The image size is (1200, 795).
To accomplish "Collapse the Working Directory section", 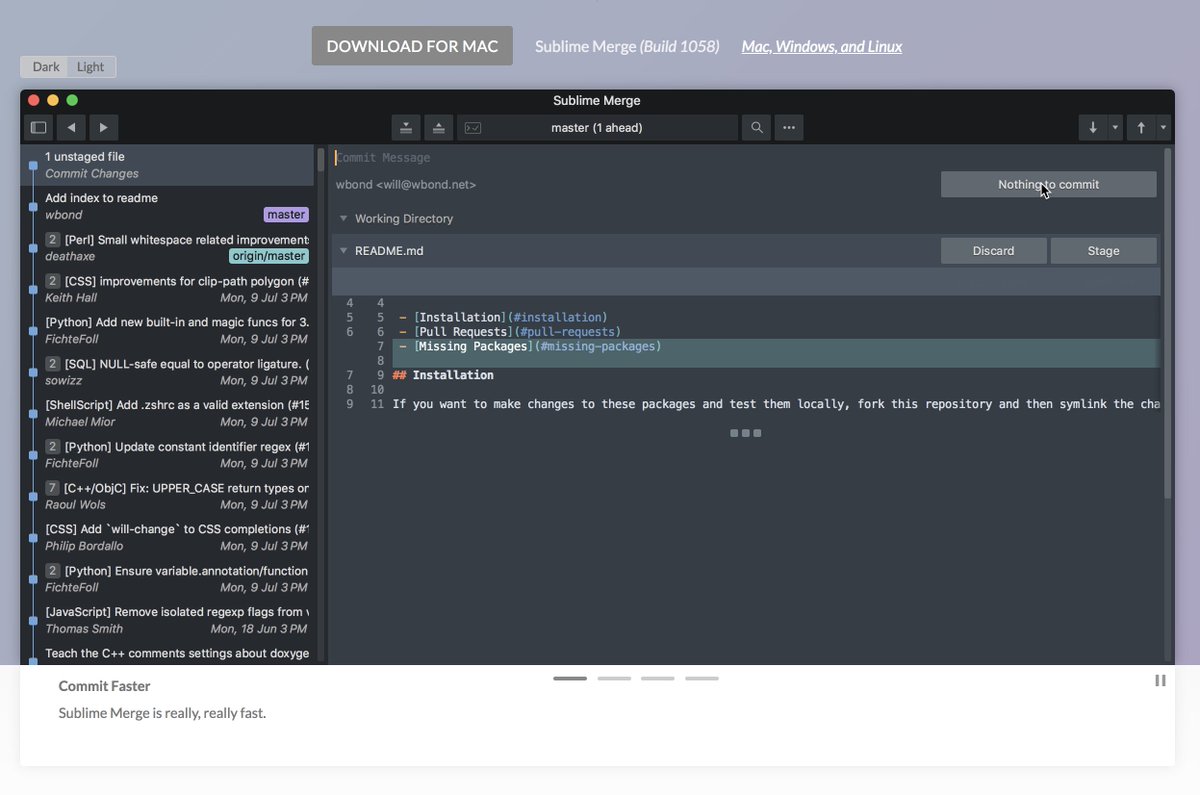I will click(343, 218).
